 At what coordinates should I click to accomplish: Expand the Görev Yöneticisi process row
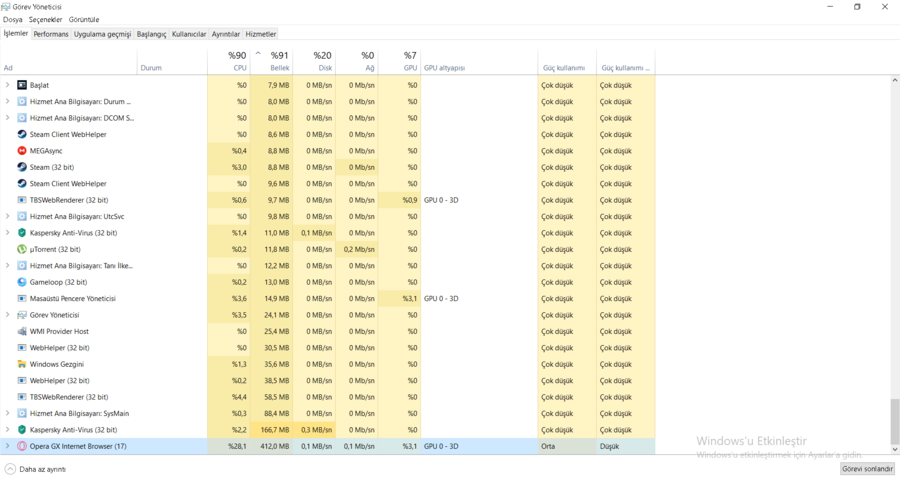(8, 315)
